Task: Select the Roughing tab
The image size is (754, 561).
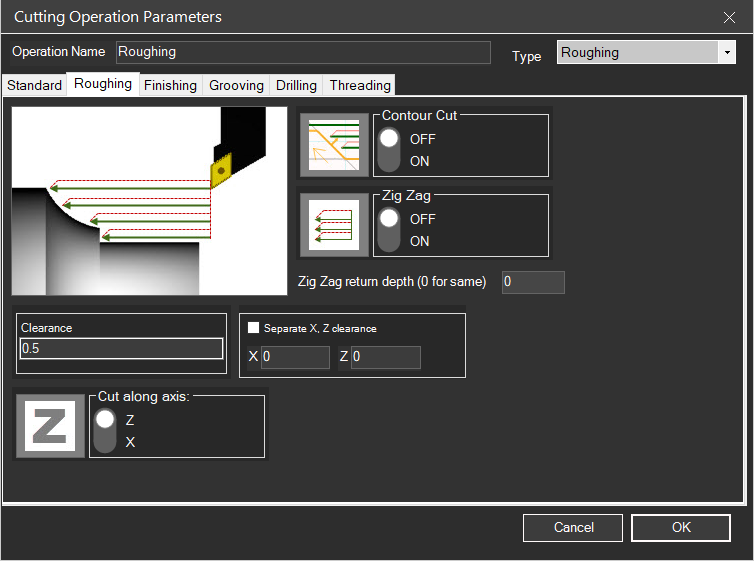Action: coord(103,84)
